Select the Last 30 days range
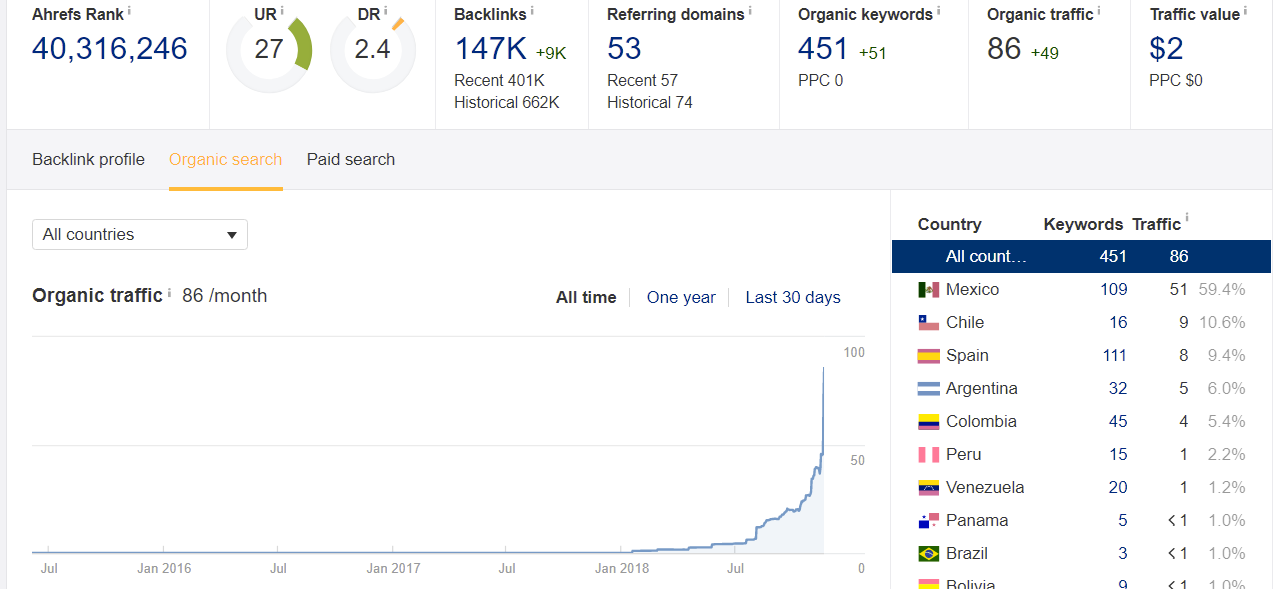1281x589 pixels. click(793, 297)
